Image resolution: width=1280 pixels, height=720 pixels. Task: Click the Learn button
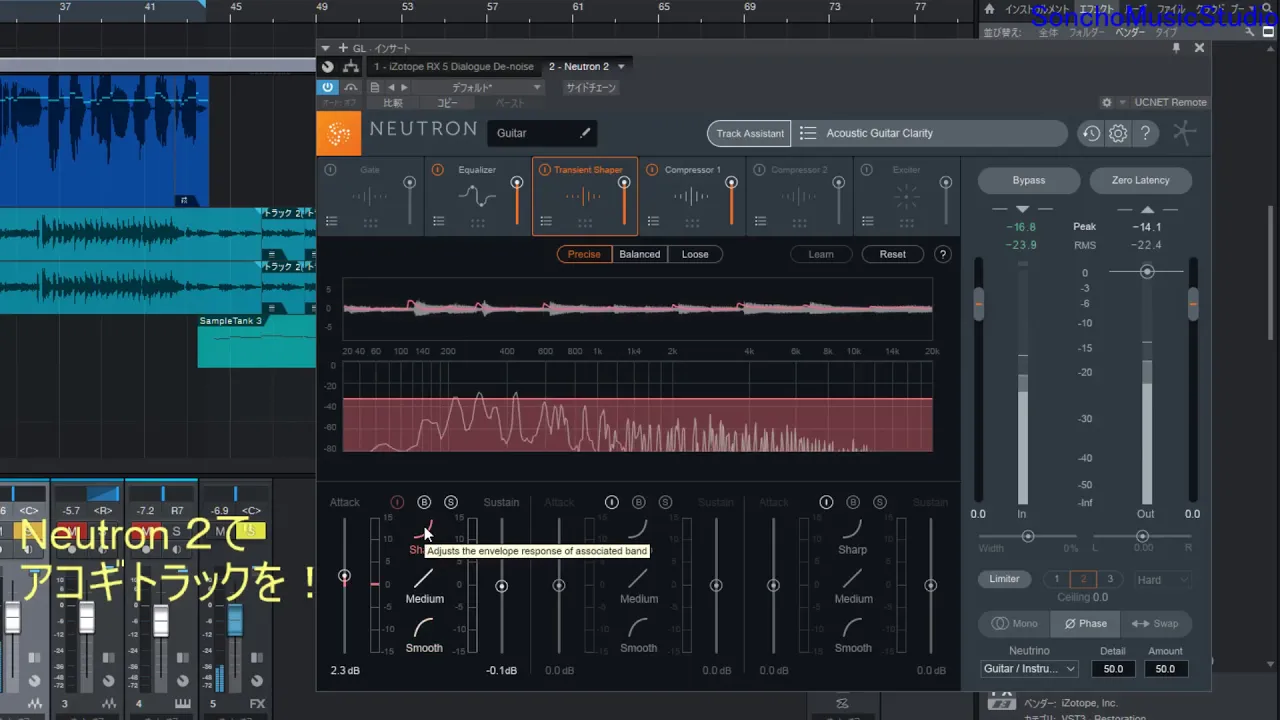pyautogui.click(x=821, y=254)
